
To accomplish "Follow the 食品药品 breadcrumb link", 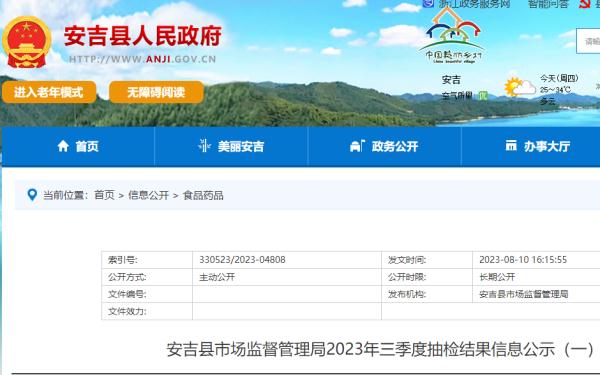I will 203,195.
